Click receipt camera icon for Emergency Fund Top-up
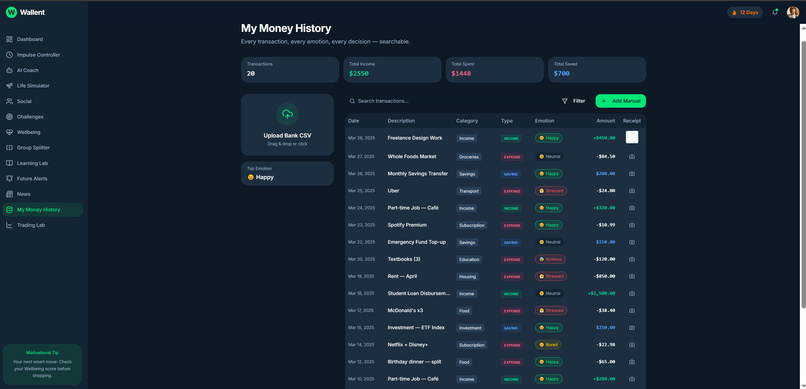The image size is (806, 389). [632, 242]
